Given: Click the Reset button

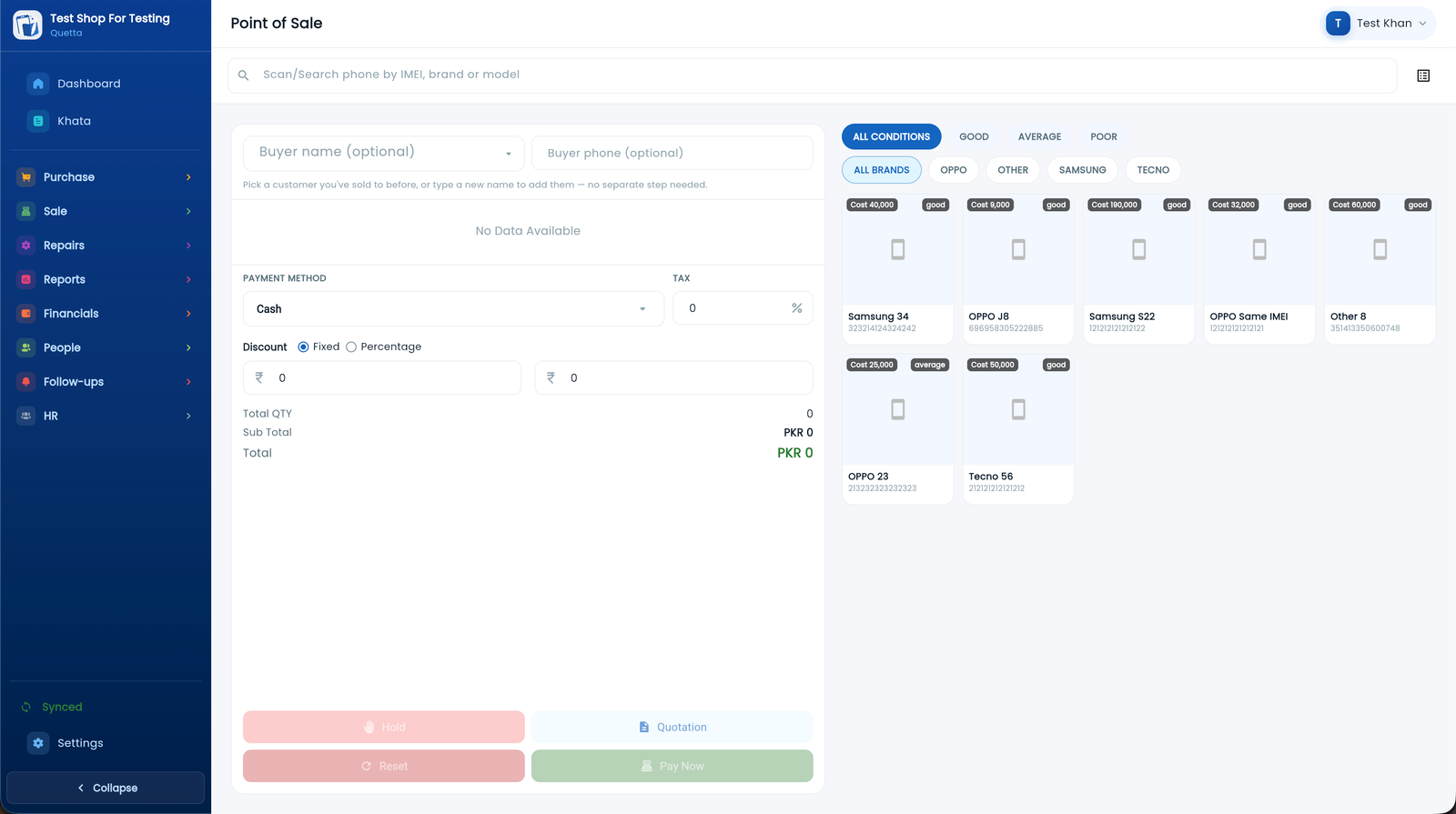Looking at the screenshot, I should pyautogui.click(x=383, y=766).
